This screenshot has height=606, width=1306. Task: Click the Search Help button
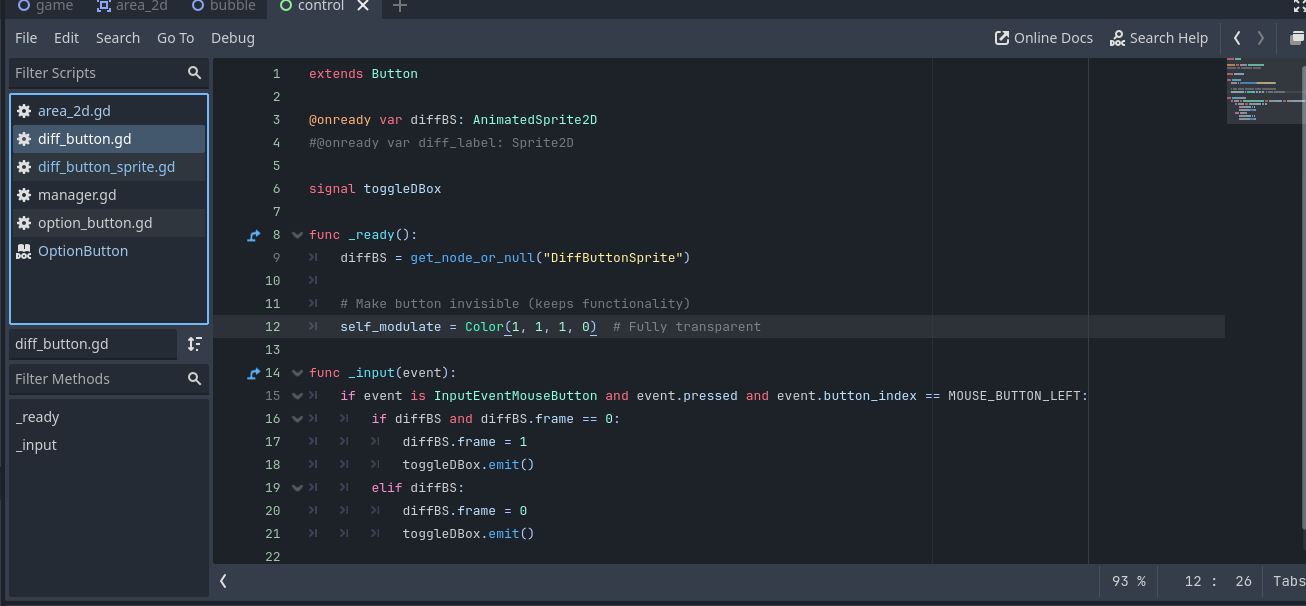tap(1159, 38)
